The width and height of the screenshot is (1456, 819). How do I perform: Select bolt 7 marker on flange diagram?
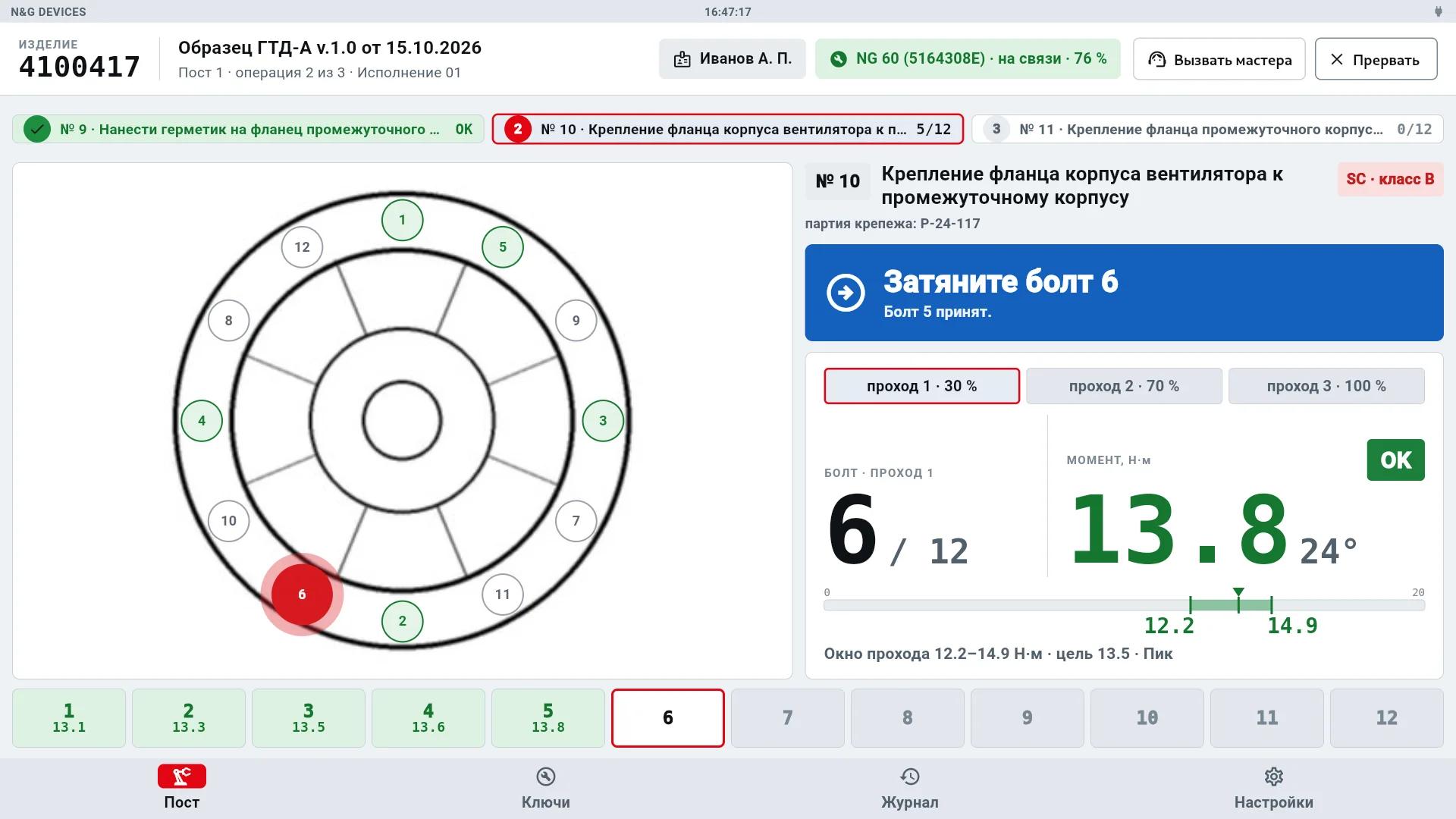tap(576, 521)
